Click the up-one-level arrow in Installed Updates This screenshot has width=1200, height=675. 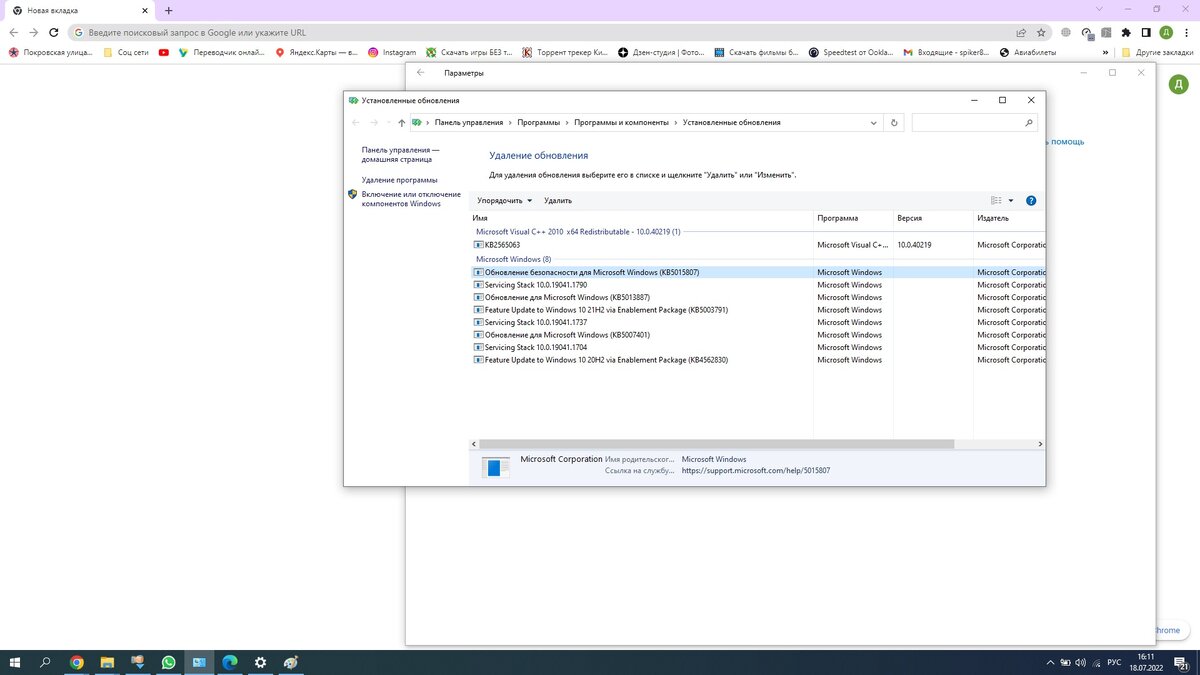click(x=402, y=123)
